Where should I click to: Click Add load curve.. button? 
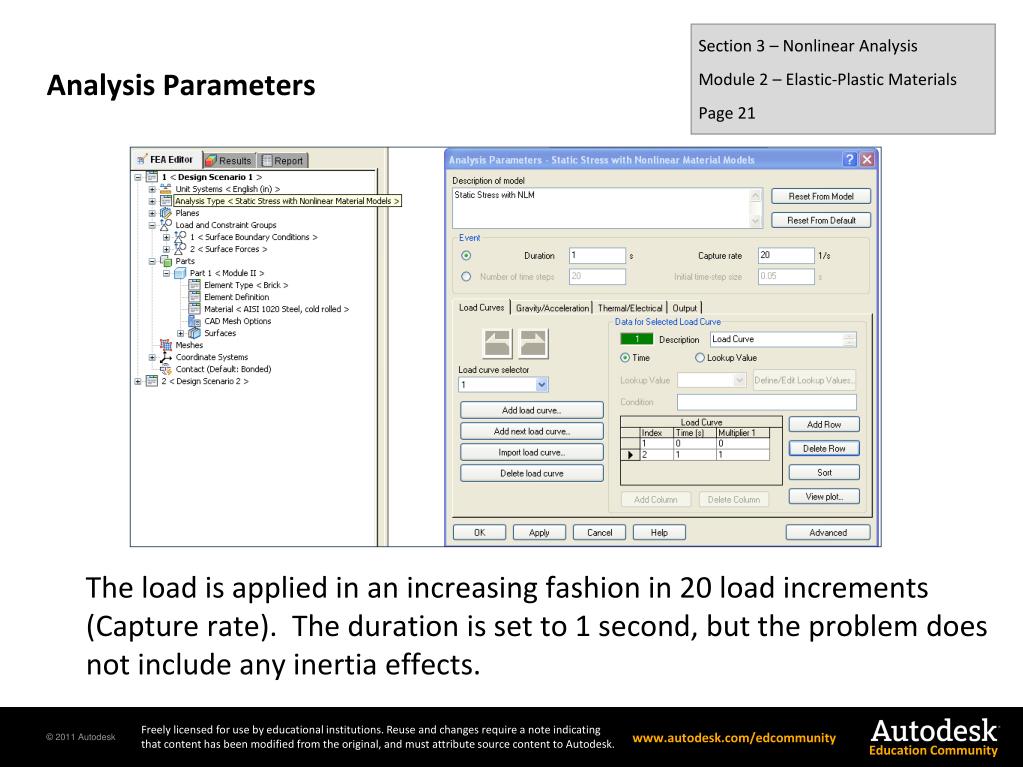(x=532, y=410)
